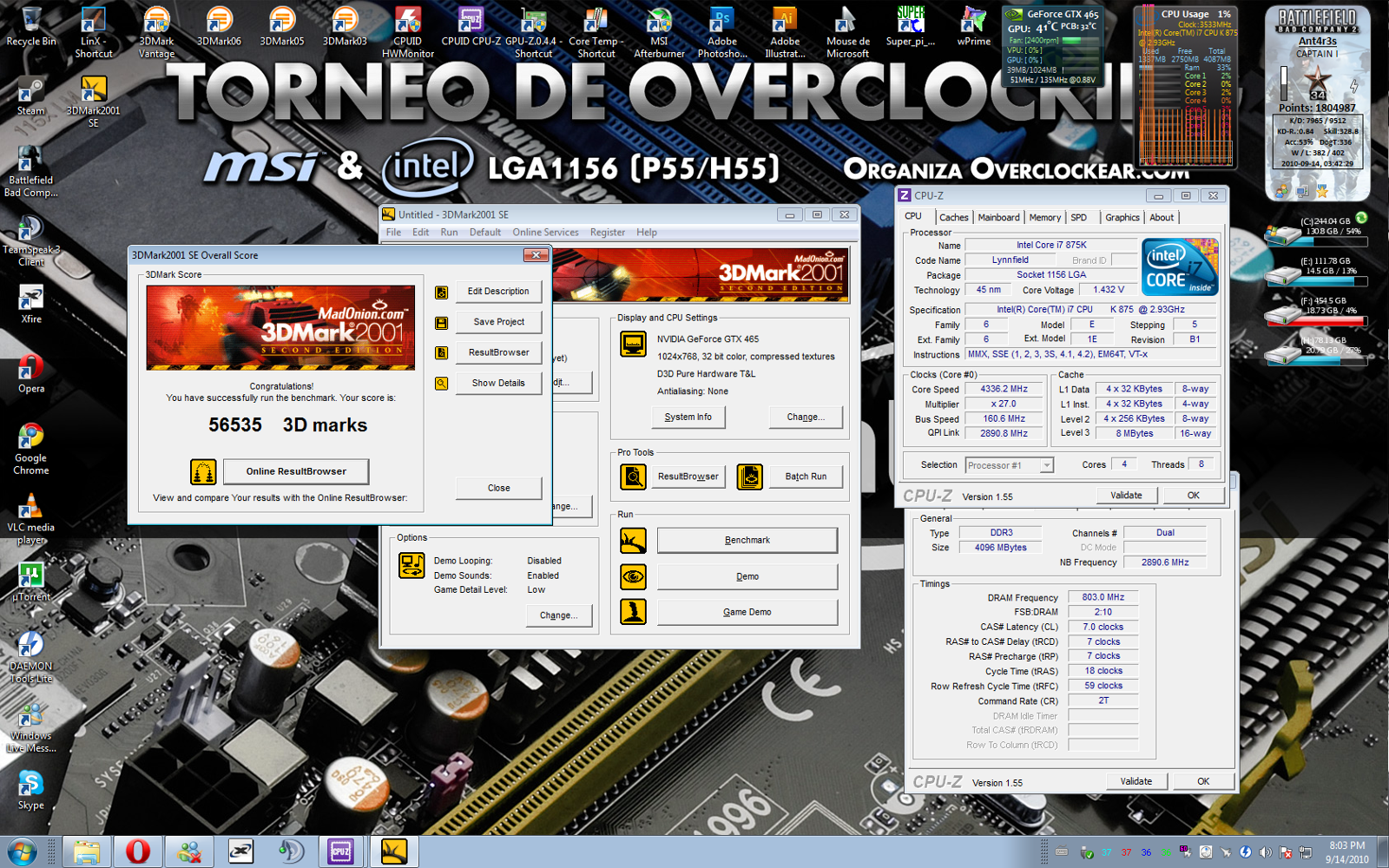Launch Super_pi desktop icon
Viewport: 1389px width, 868px height.
pos(911,26)
